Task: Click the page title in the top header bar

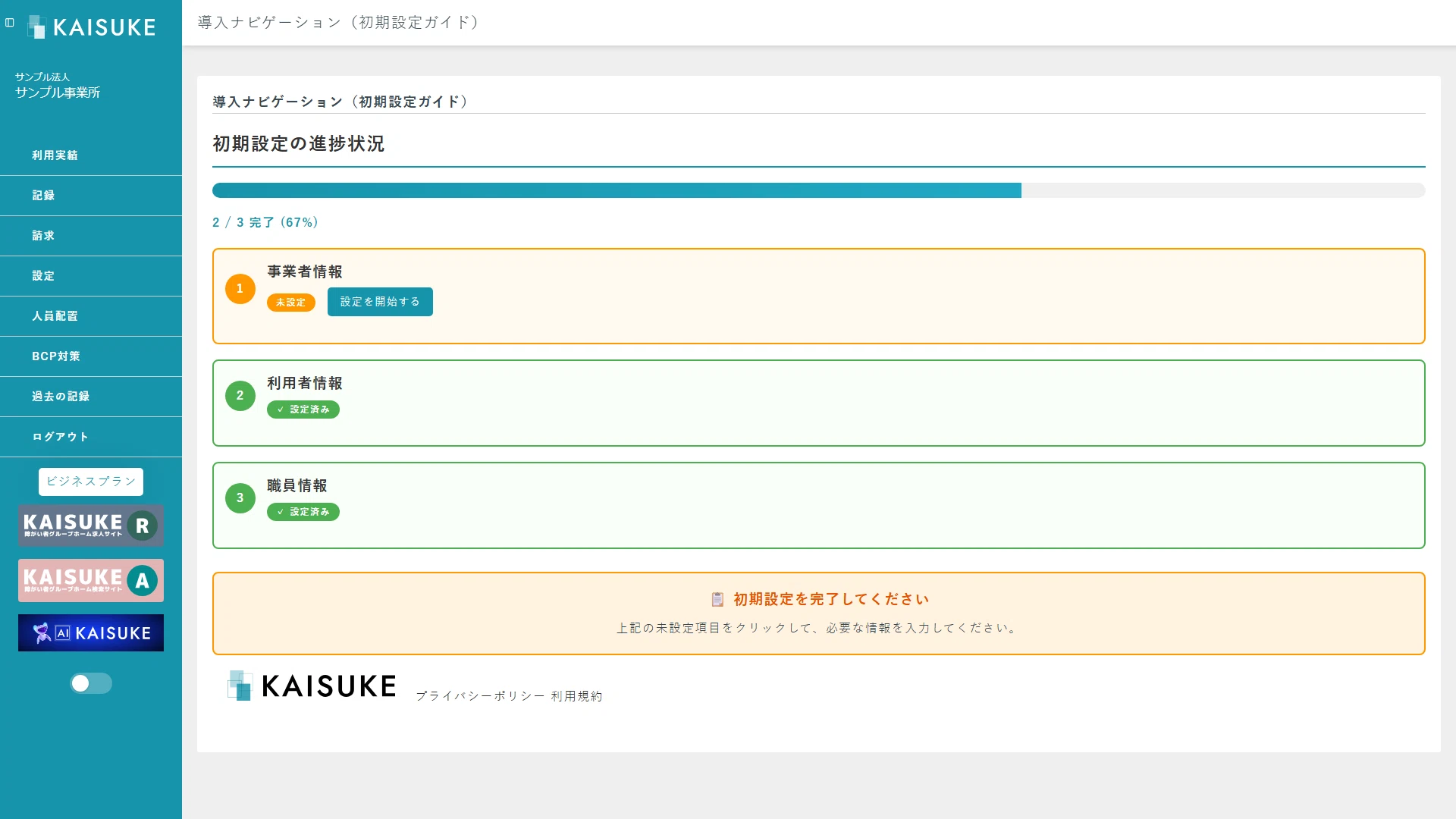Action: point(339,23)
